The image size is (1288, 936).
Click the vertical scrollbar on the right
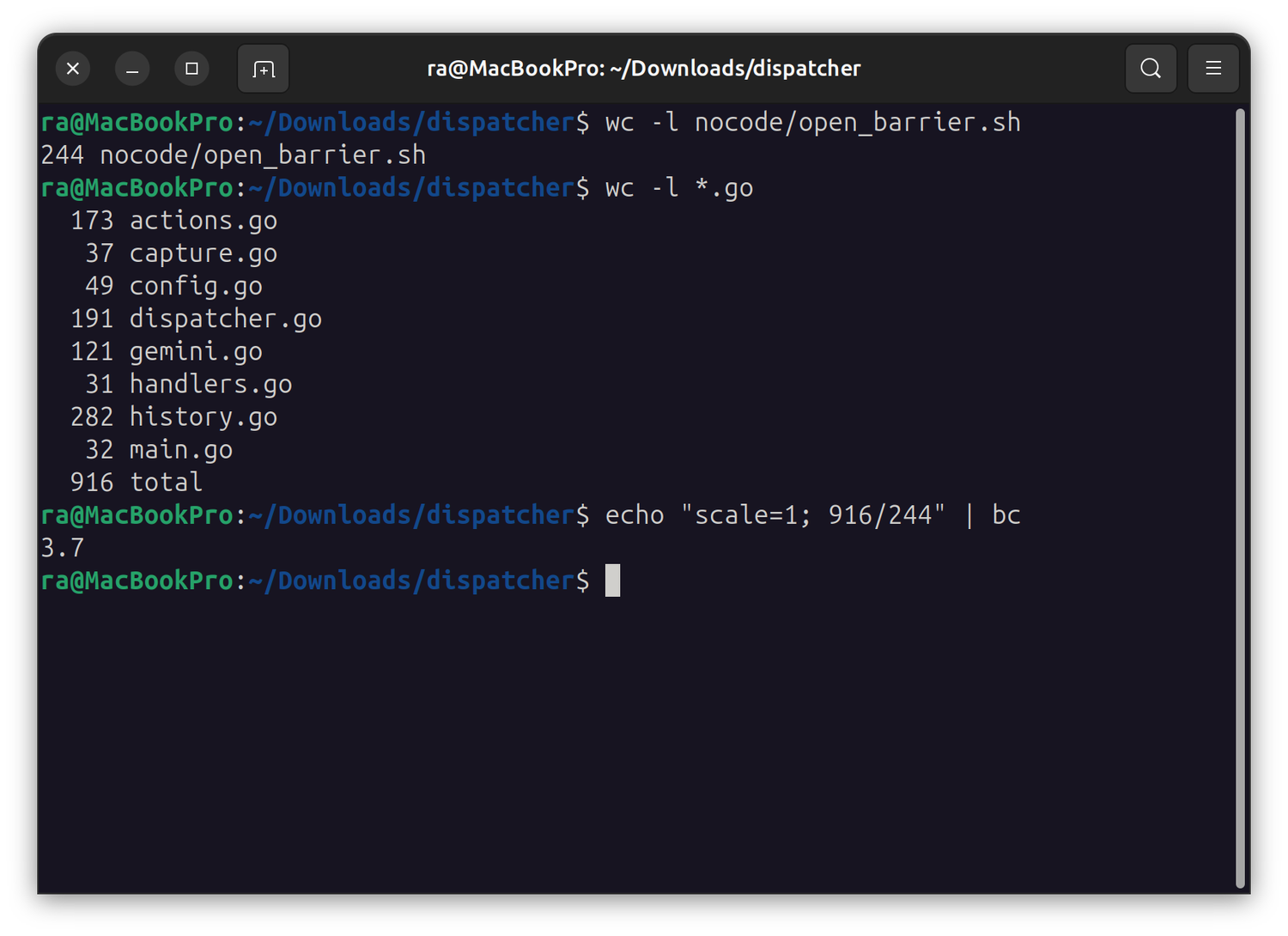[1239, 498]
